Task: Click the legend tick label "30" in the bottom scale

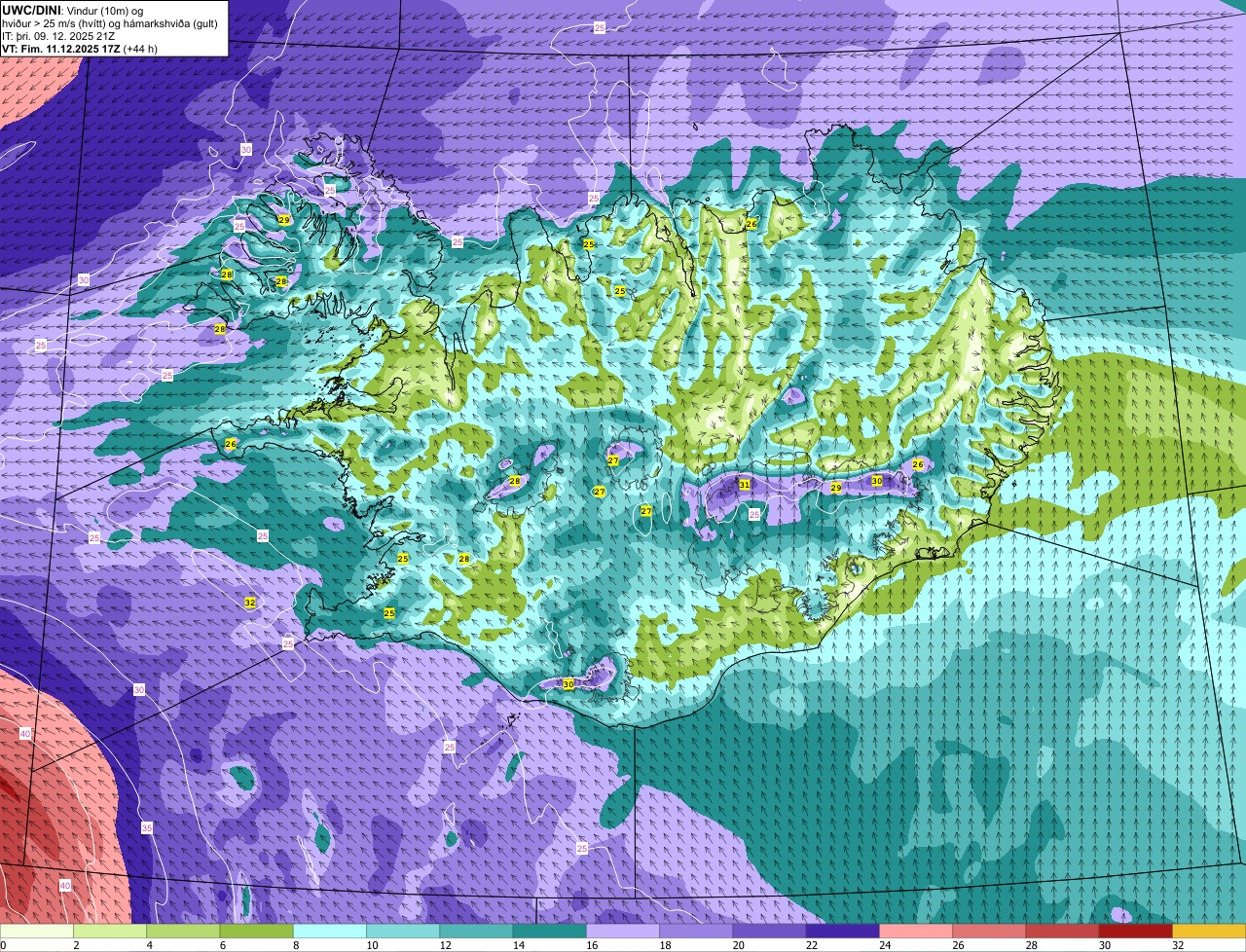Action: click(1105, 945)
